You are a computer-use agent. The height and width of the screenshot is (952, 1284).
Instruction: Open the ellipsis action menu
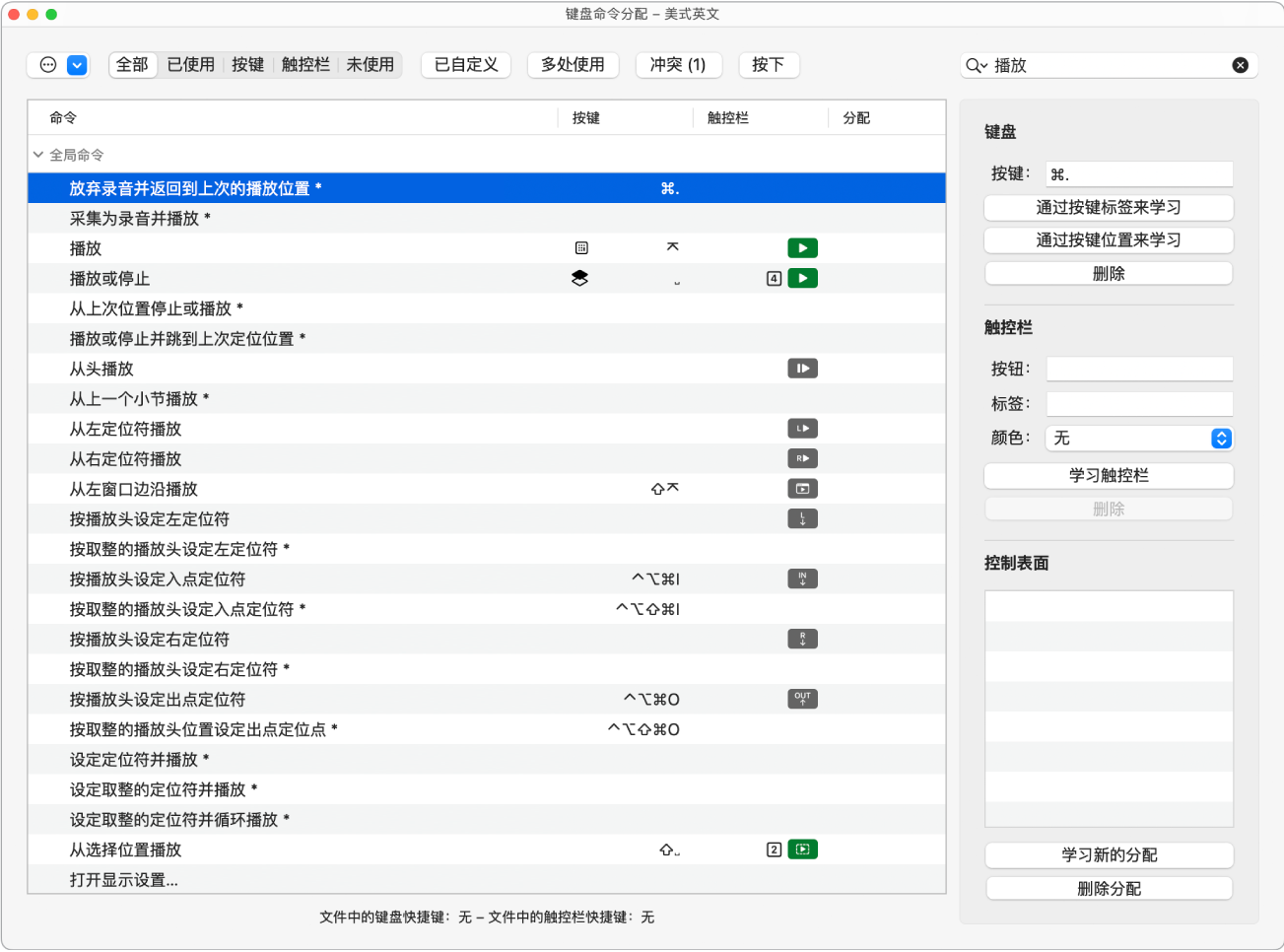46,65
